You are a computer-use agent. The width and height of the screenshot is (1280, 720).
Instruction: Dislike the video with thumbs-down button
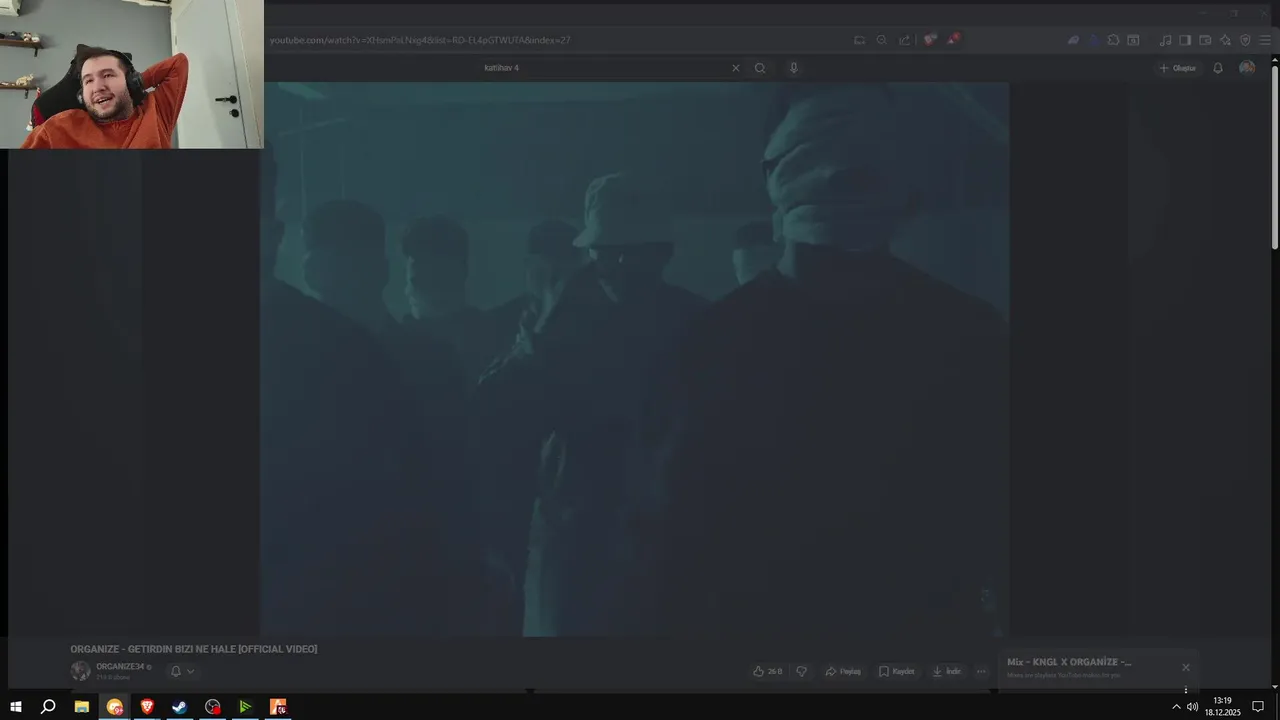pyautogui.click(x=801, y=671)
